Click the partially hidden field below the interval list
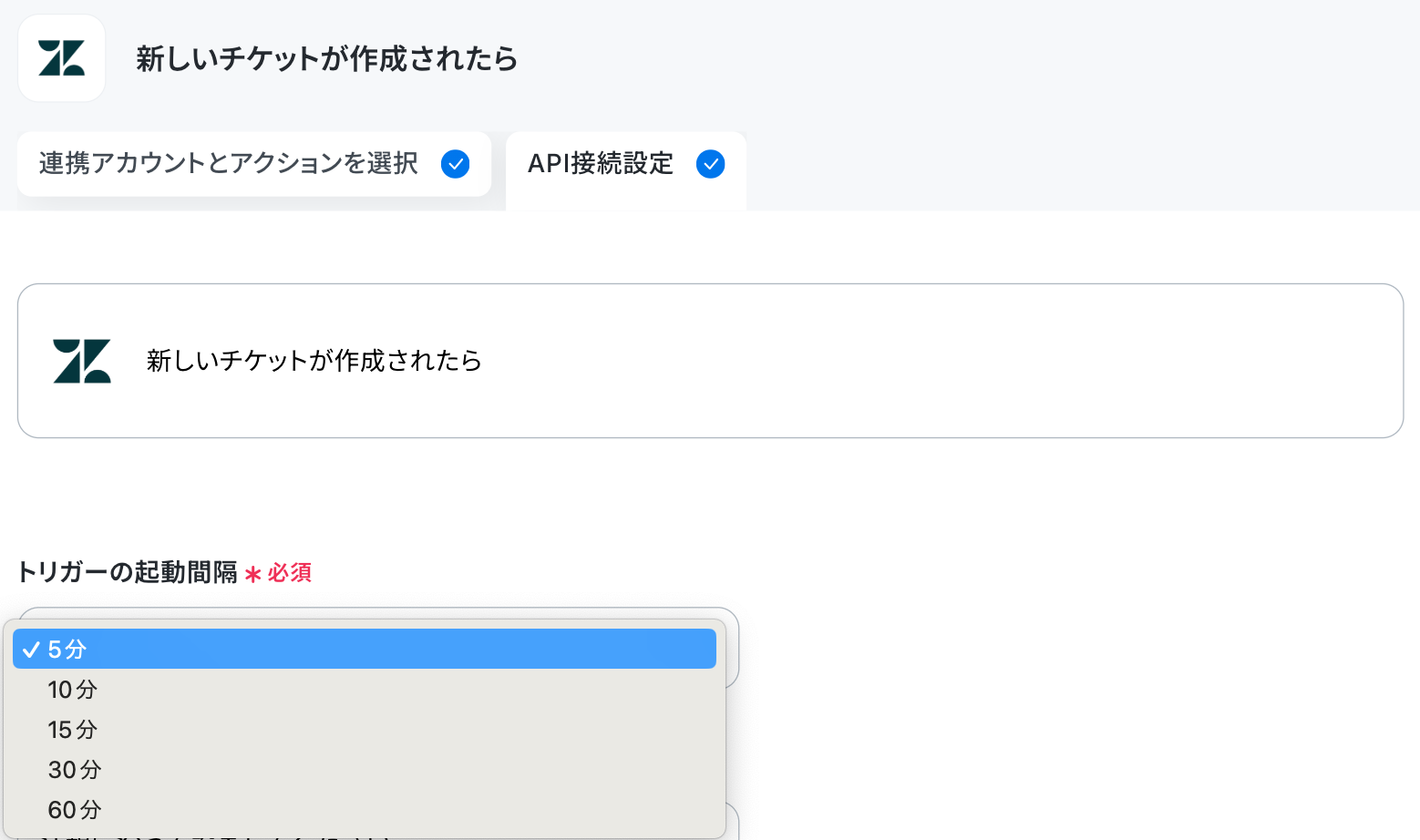Screen dimensions: 1420x840 coord(732,822)
